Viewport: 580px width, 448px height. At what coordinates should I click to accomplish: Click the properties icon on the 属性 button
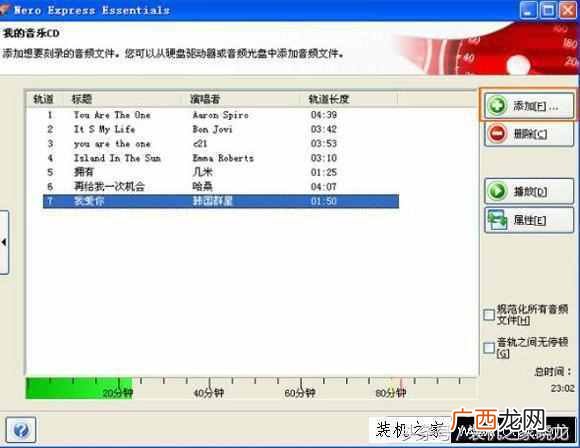[x=497, y=220]
